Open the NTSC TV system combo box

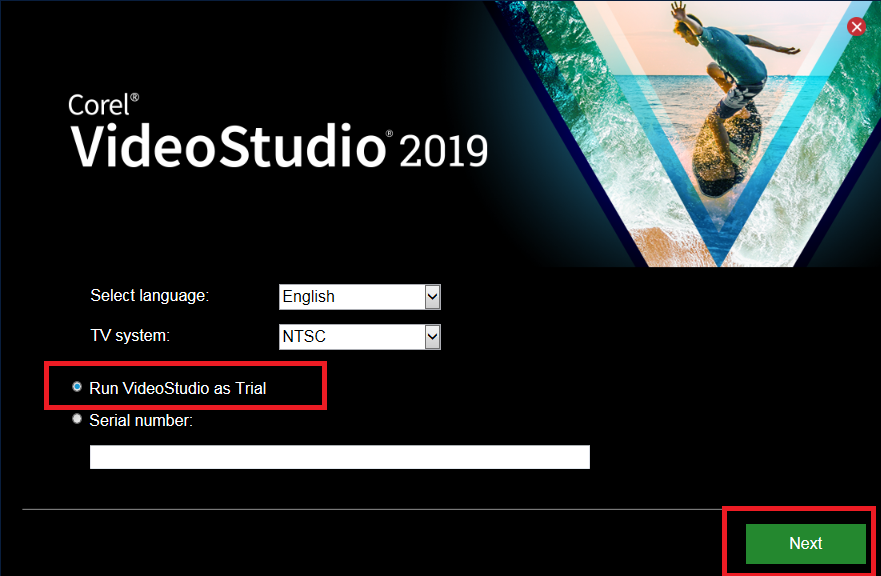[x=351, y=337]
